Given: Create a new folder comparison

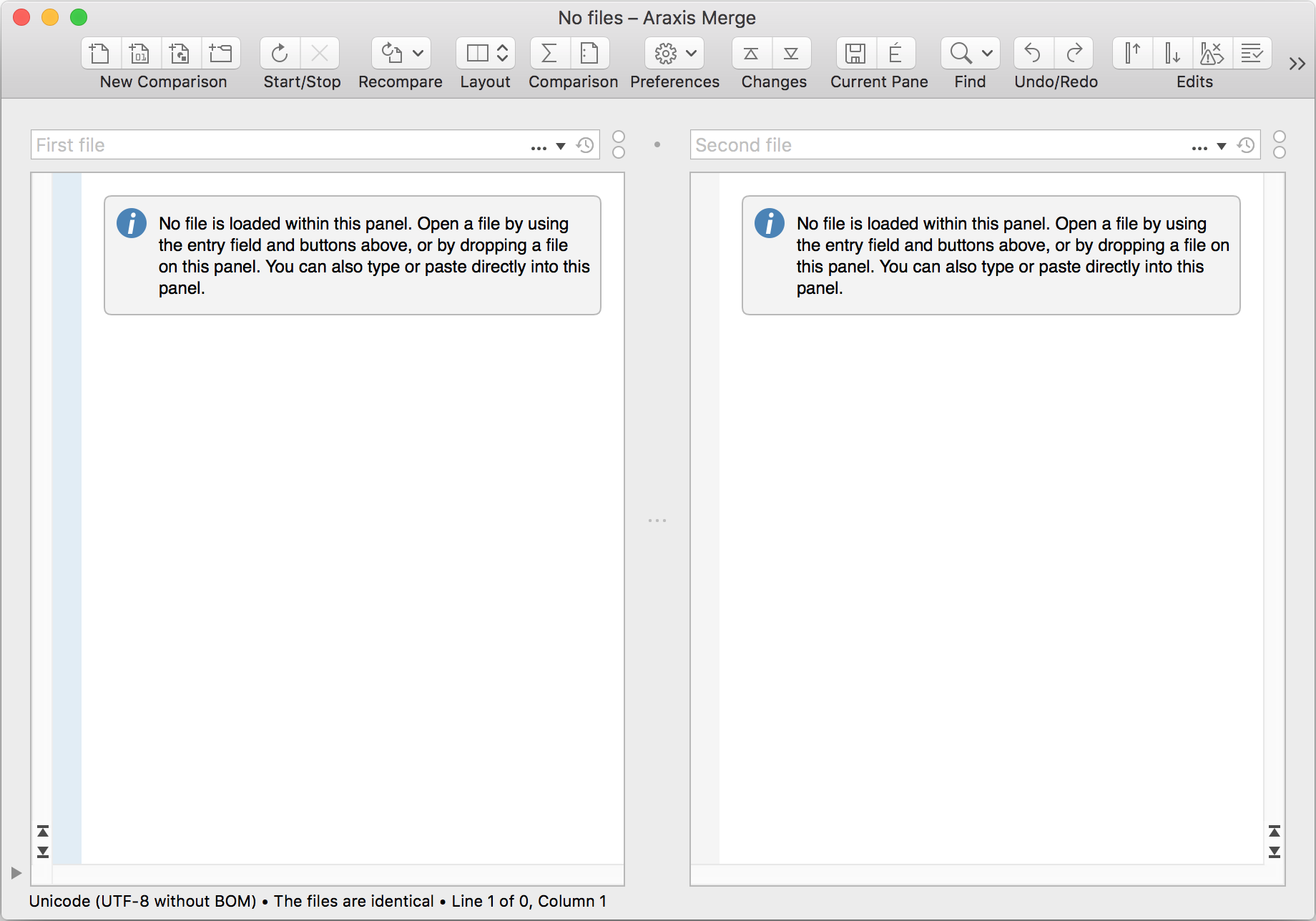Looking at the screenshot, I should (x=221, y=53).
